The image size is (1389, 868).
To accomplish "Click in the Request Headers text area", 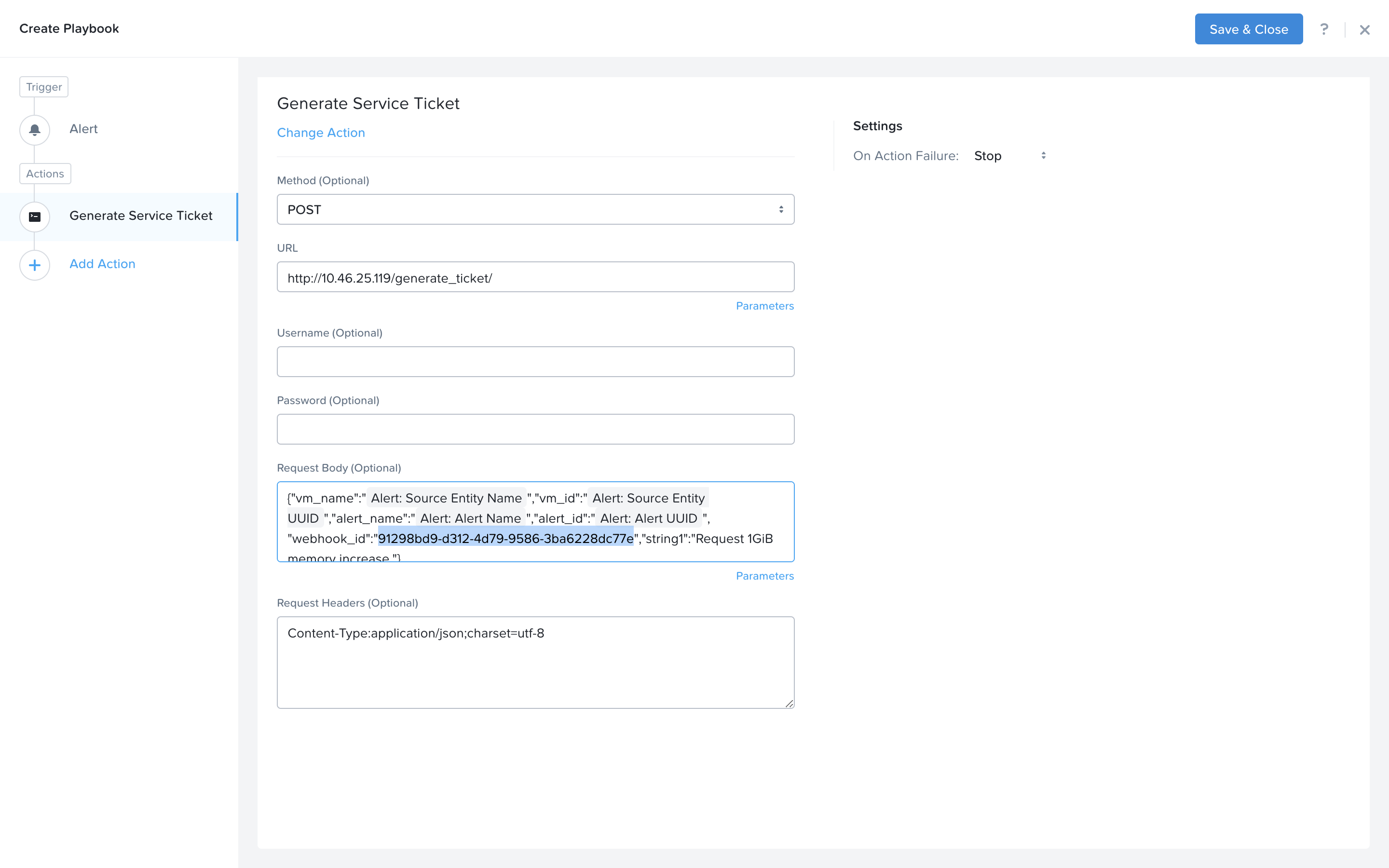I will [x=535, y=663].
